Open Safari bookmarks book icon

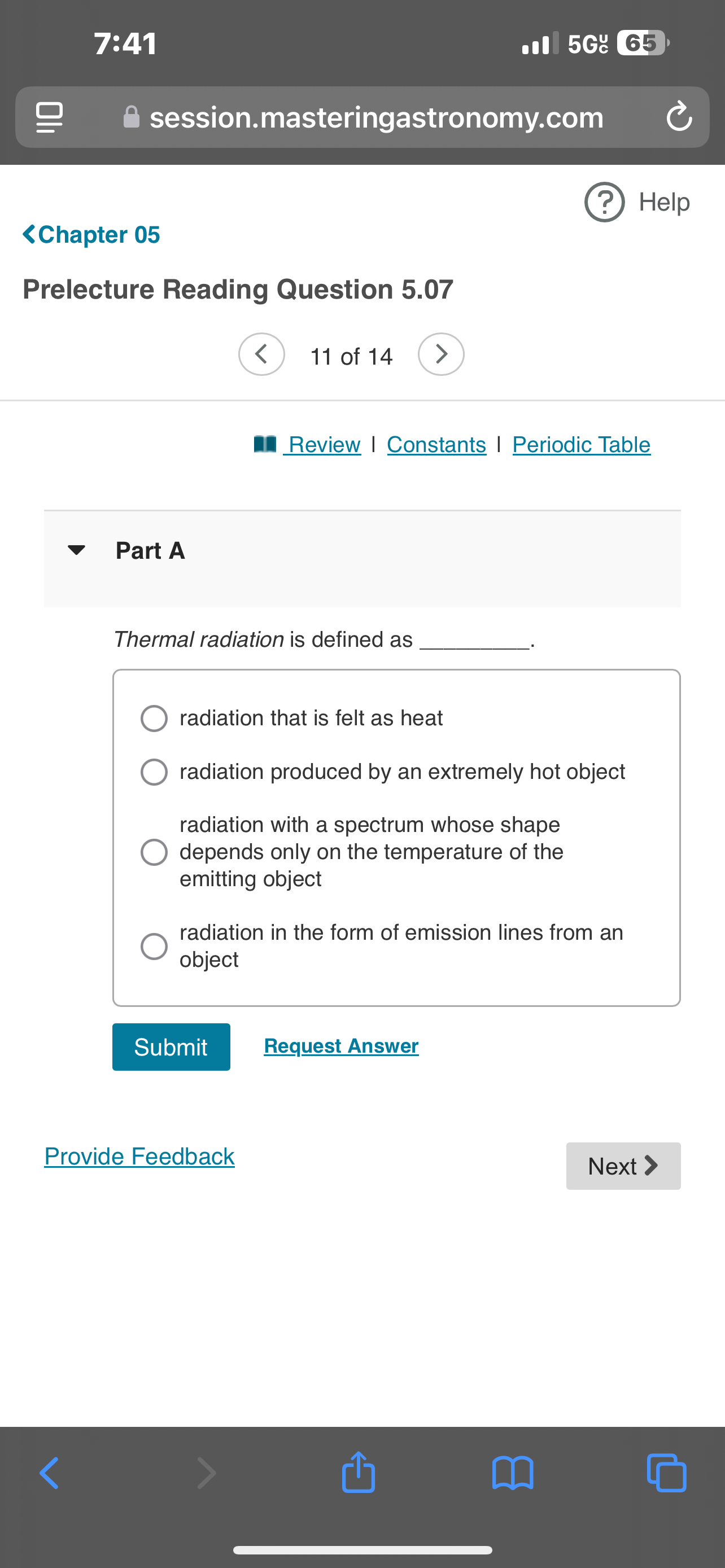click(x=513, y=1474)
